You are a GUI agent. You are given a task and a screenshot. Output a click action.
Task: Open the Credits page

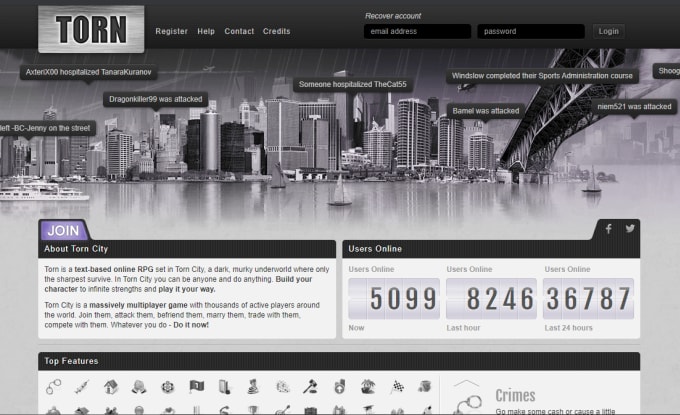click(276, 31)
